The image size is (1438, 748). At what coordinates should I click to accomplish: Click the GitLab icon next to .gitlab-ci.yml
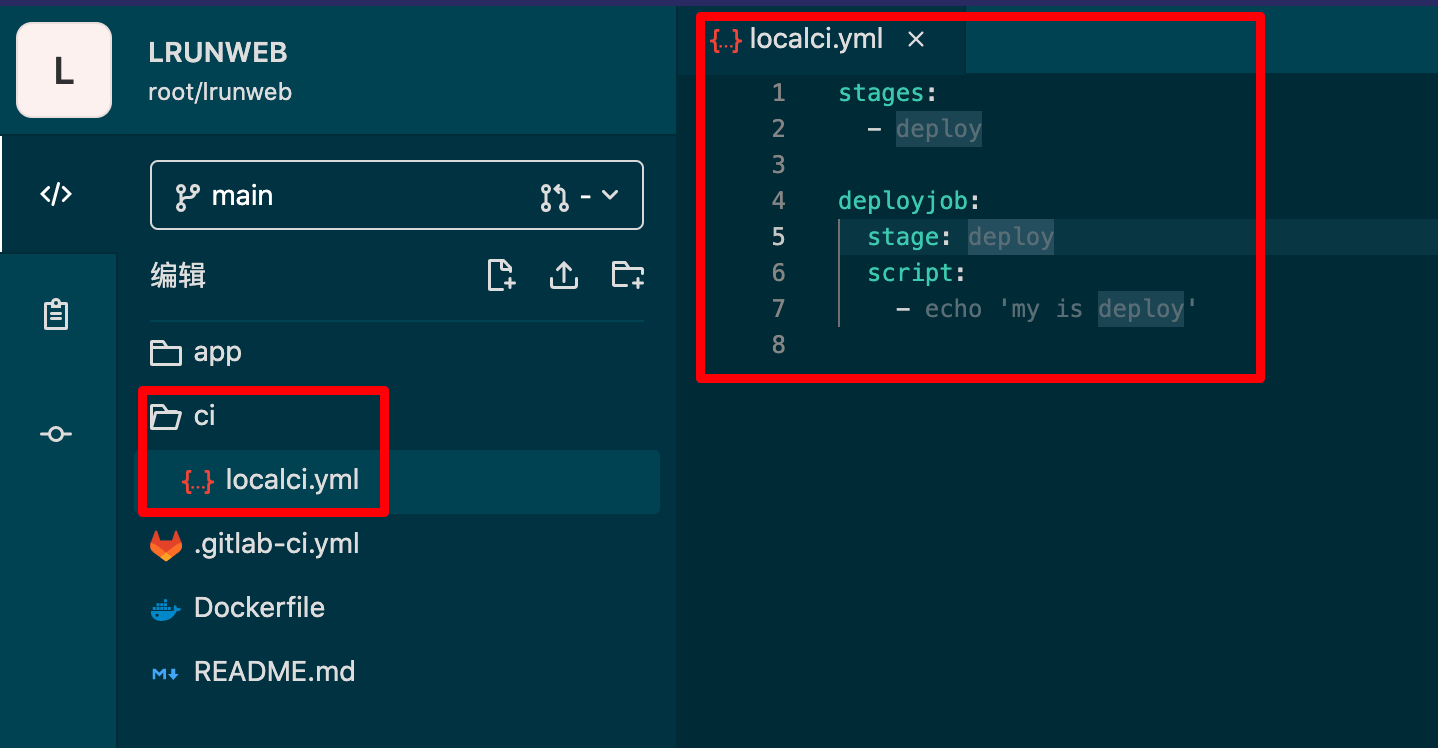pyautogui.click(x=166, y=544)
